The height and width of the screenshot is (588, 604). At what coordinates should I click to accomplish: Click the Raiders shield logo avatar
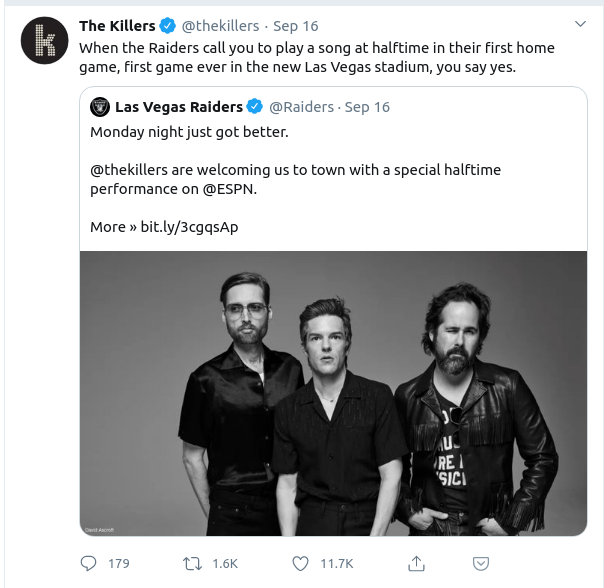100,106
